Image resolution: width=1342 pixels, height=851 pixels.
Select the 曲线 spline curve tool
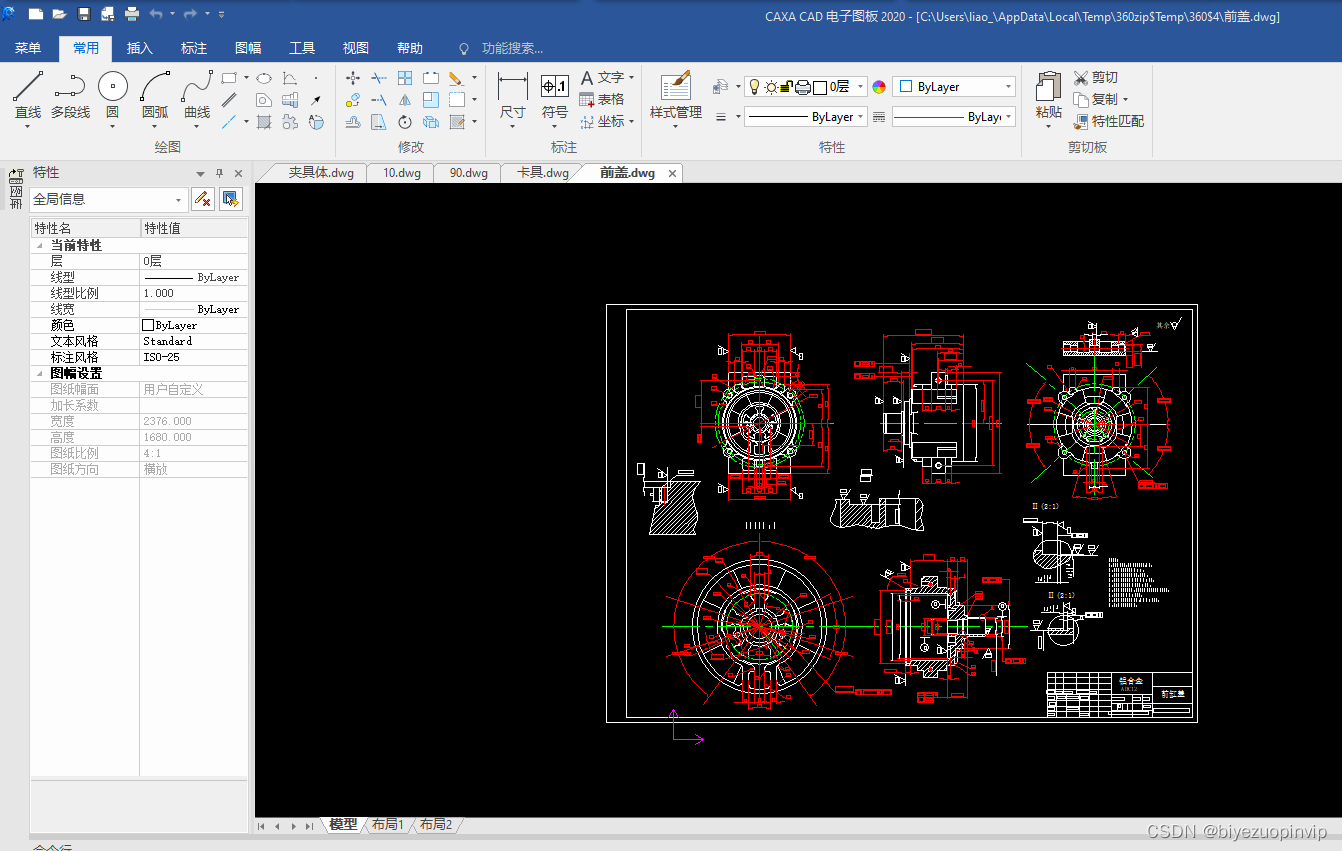point(197,97)
